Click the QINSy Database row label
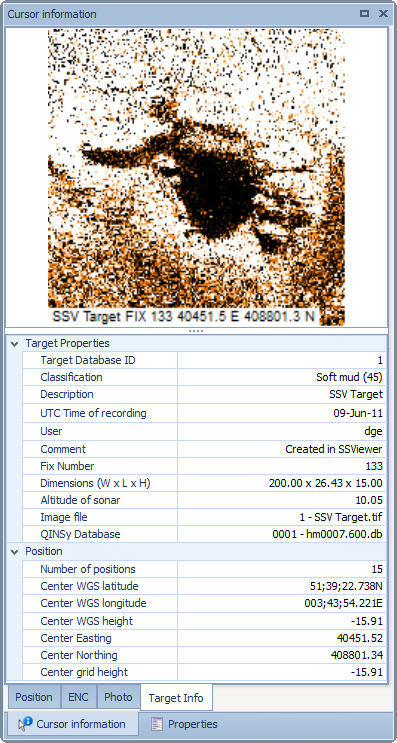Viewport: 397px width, 743px height. tap(80, 535)
